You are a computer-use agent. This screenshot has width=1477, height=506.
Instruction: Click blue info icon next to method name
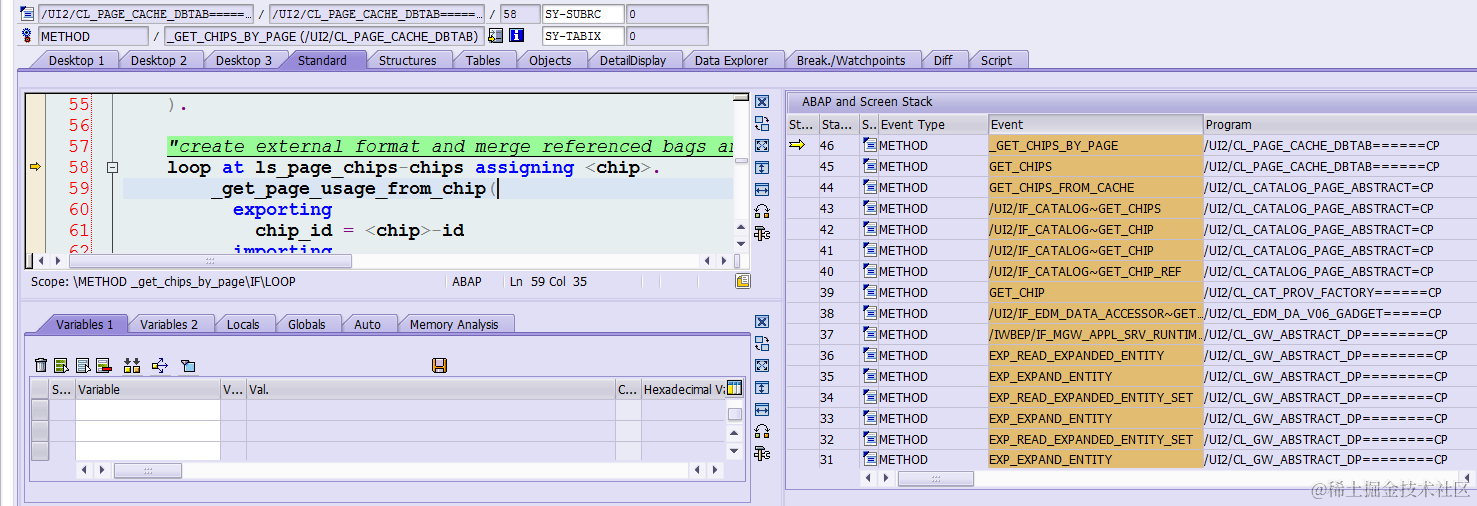click(x=517, y=36)
